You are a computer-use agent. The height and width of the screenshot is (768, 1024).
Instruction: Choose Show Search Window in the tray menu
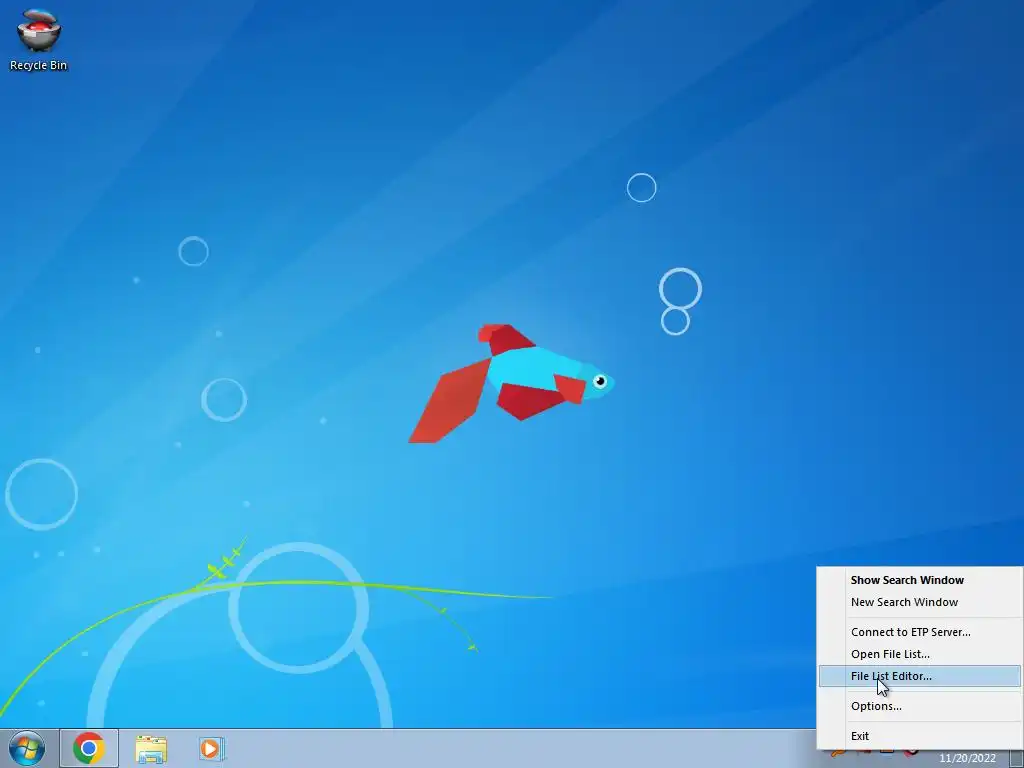(x=920, y=580)
